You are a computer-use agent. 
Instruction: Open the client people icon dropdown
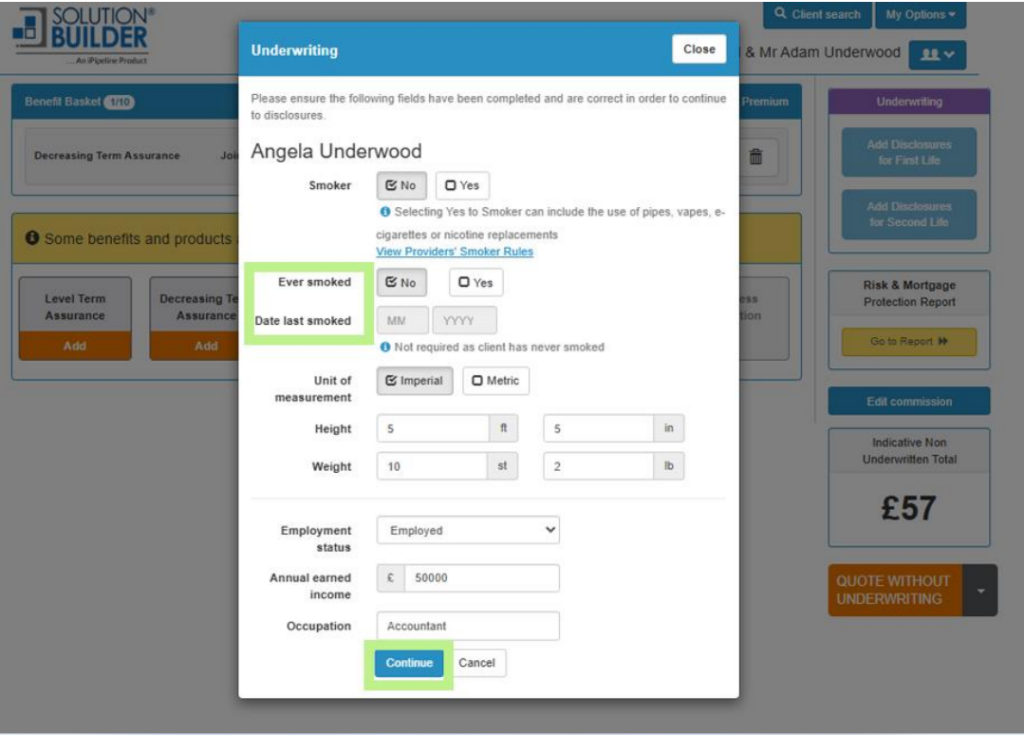coord(936,54)
